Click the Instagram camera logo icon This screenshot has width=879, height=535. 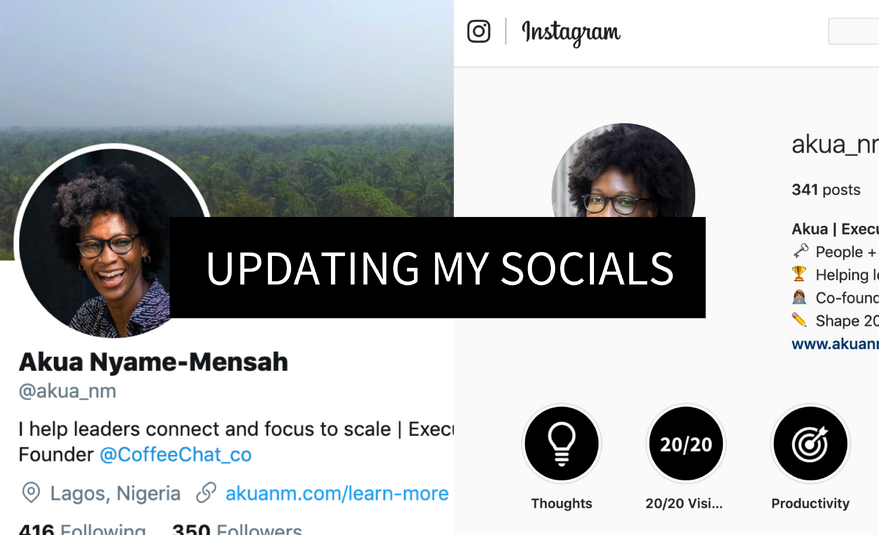[x=479, y=31]
